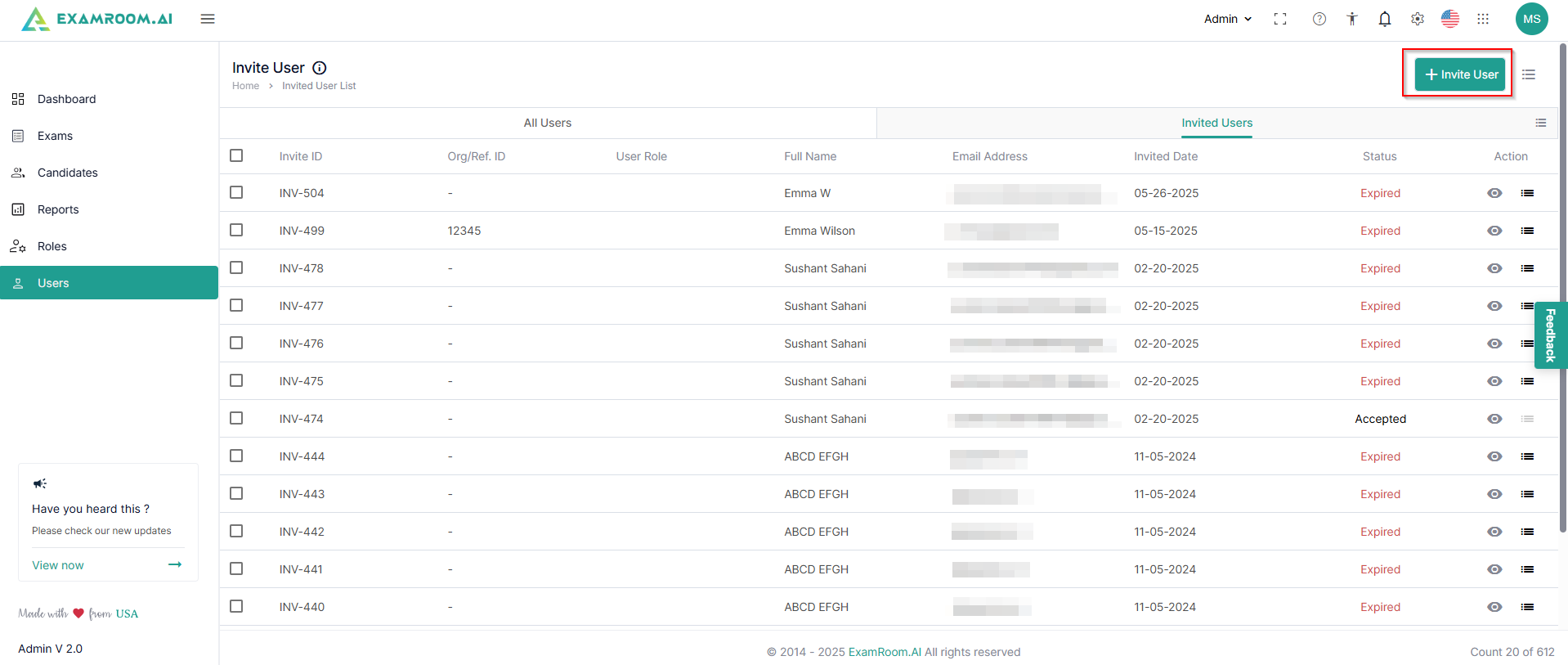
Task: Check the box for INV-504
Action: pyautogui.click(x=236, y=192)
